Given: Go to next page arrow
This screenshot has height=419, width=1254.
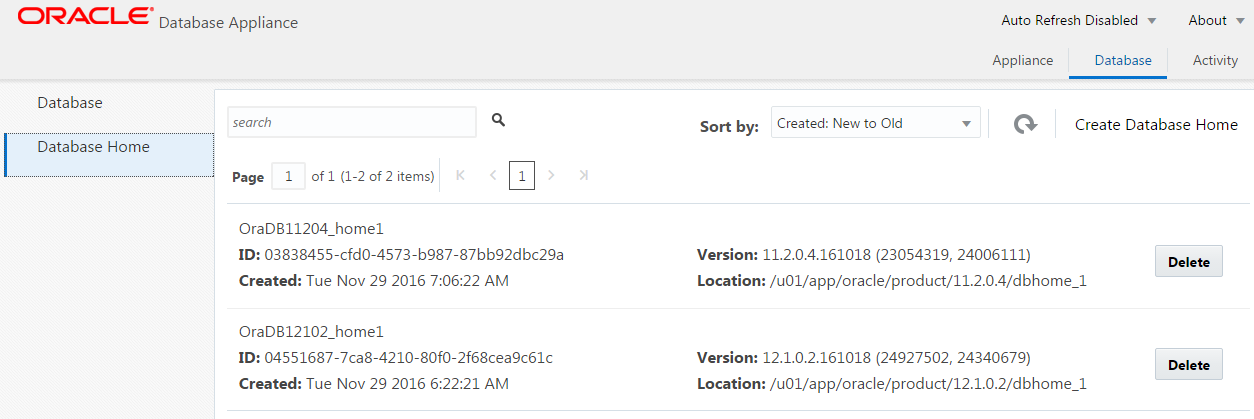Looking at the screenshot, I should click(x=551, y=175).
